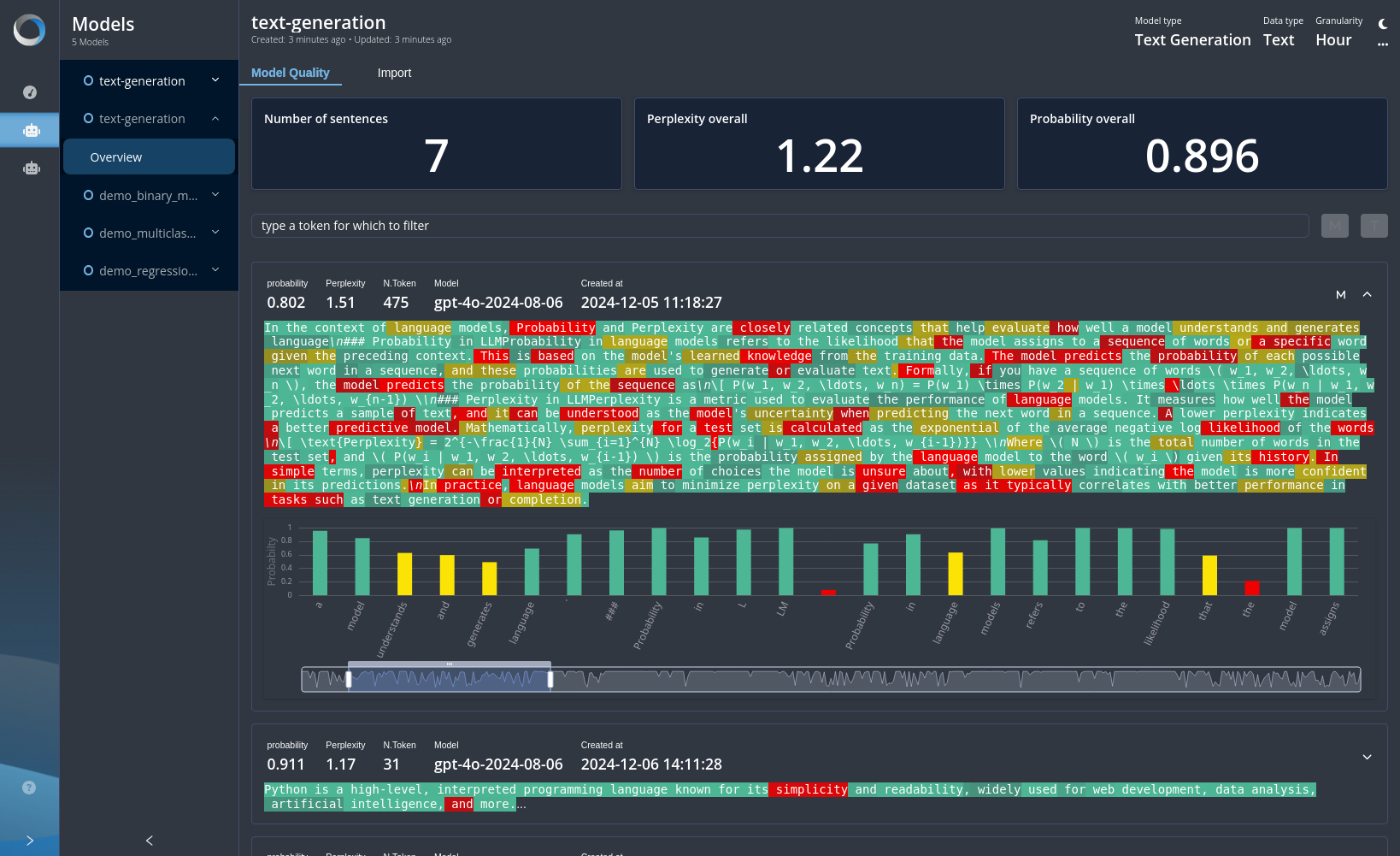Click Model type value Text Generation

pyautogui.click(x=1192, y=40)
